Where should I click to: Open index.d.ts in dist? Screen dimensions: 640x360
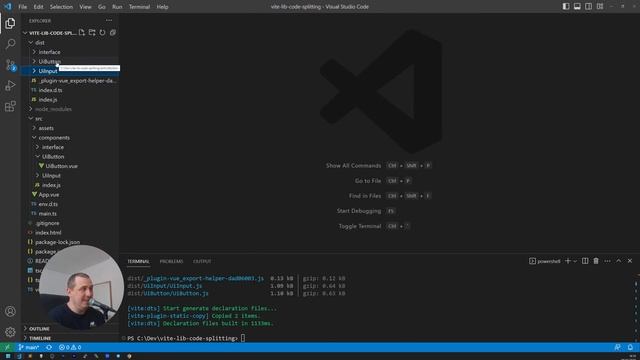tap(70, 90)
